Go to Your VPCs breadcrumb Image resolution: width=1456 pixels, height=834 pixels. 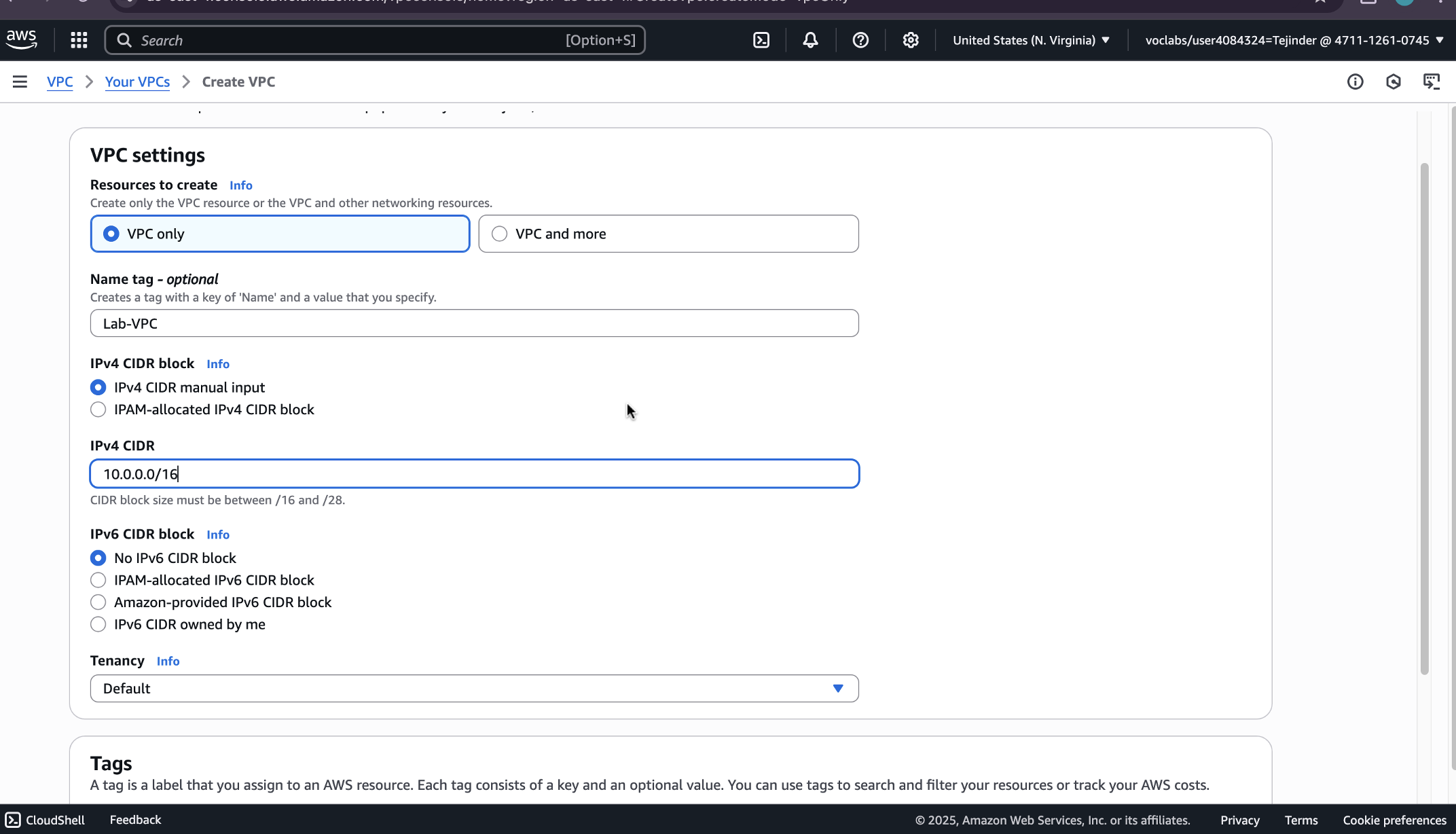[x=137, y=82]
